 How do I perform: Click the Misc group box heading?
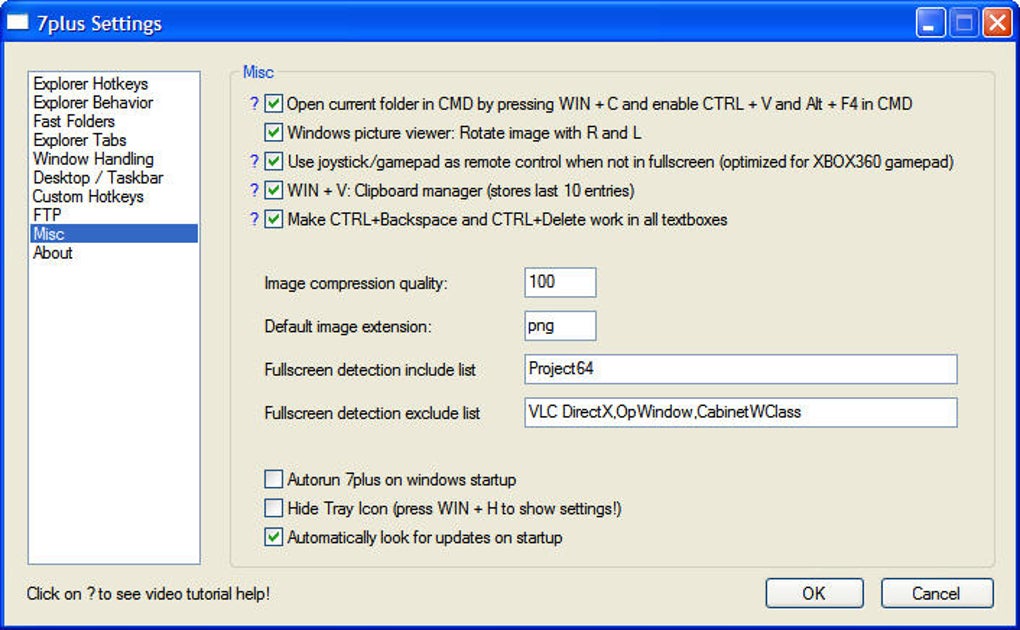(x=258, y=72)
